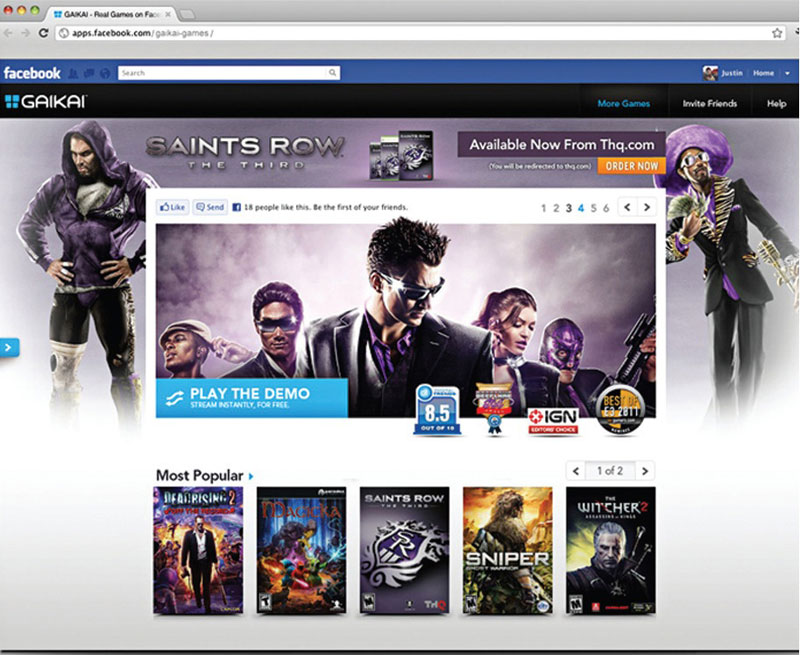Click the Facebook Send button

pyautogui.click(x=210, y=207)
